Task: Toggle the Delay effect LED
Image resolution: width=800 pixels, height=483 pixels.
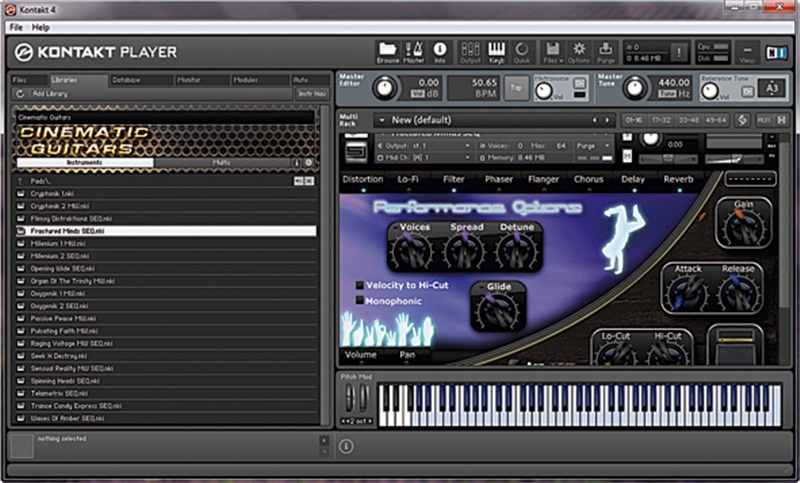Action: 634,190
